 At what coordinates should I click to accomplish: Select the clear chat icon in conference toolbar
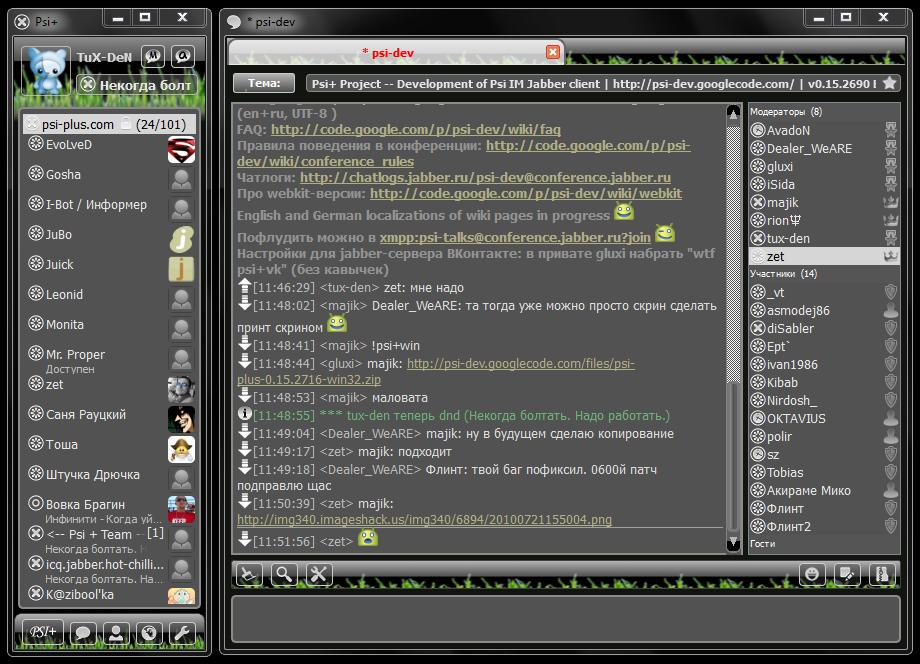click(247, 574)
